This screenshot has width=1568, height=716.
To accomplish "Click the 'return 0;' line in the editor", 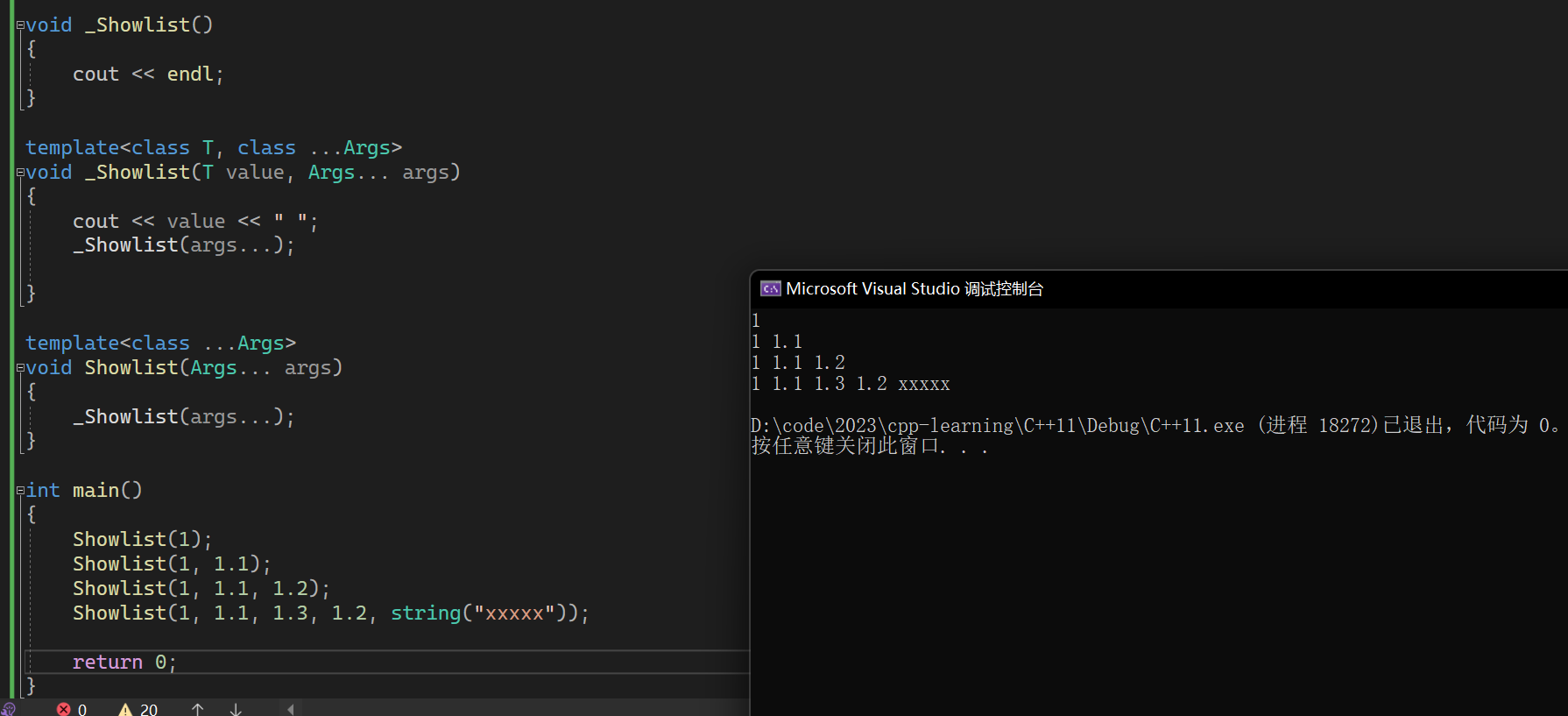I will [x=124, y=662].
